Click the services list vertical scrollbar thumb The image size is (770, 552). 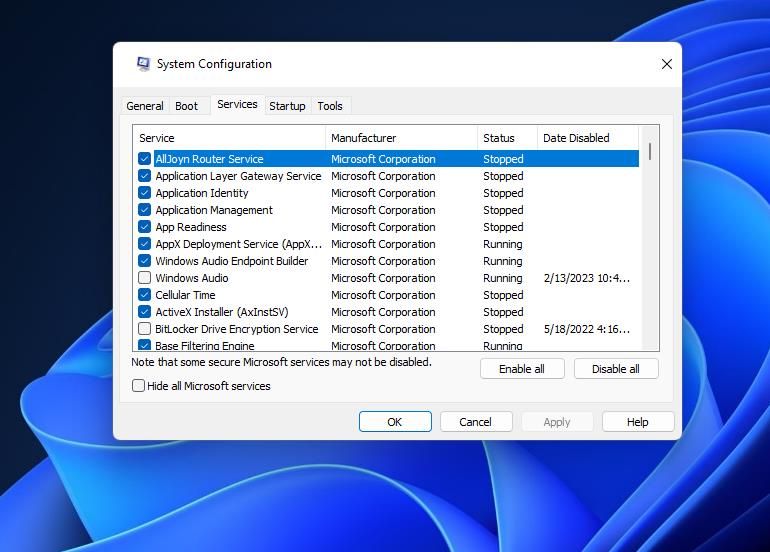[x=650, y=151]
